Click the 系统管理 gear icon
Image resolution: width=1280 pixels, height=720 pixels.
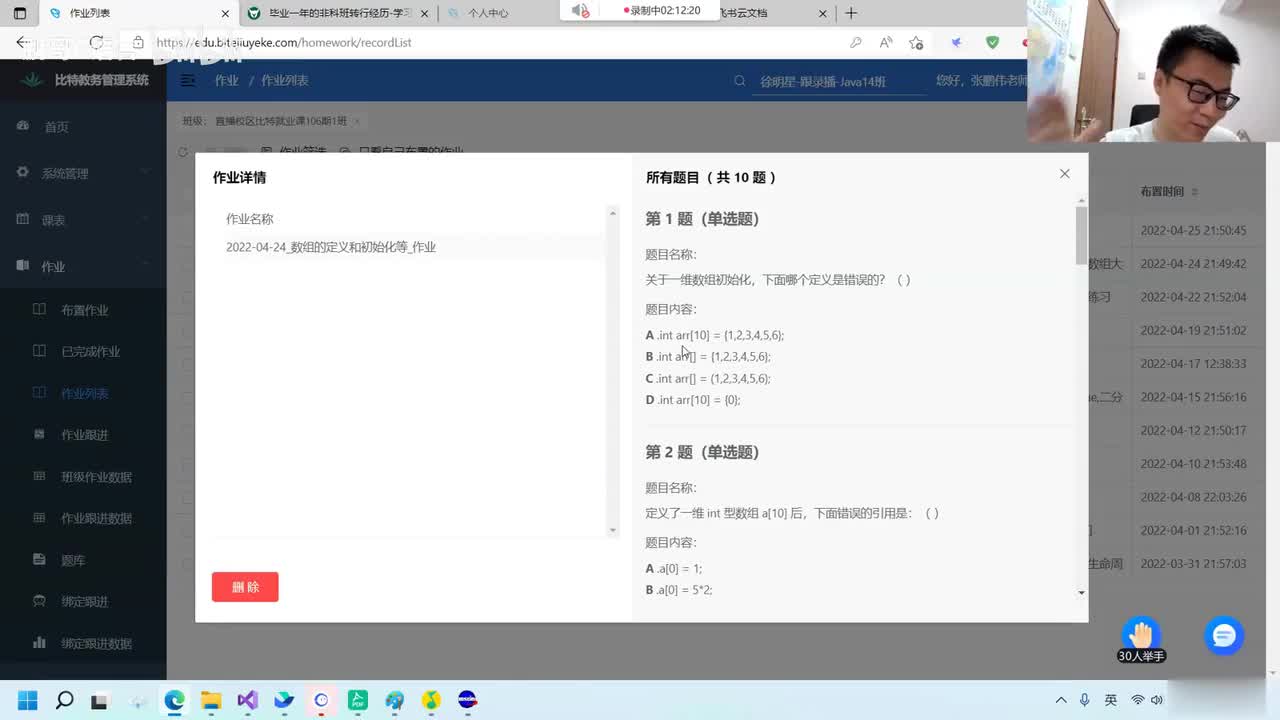point(23,172)
